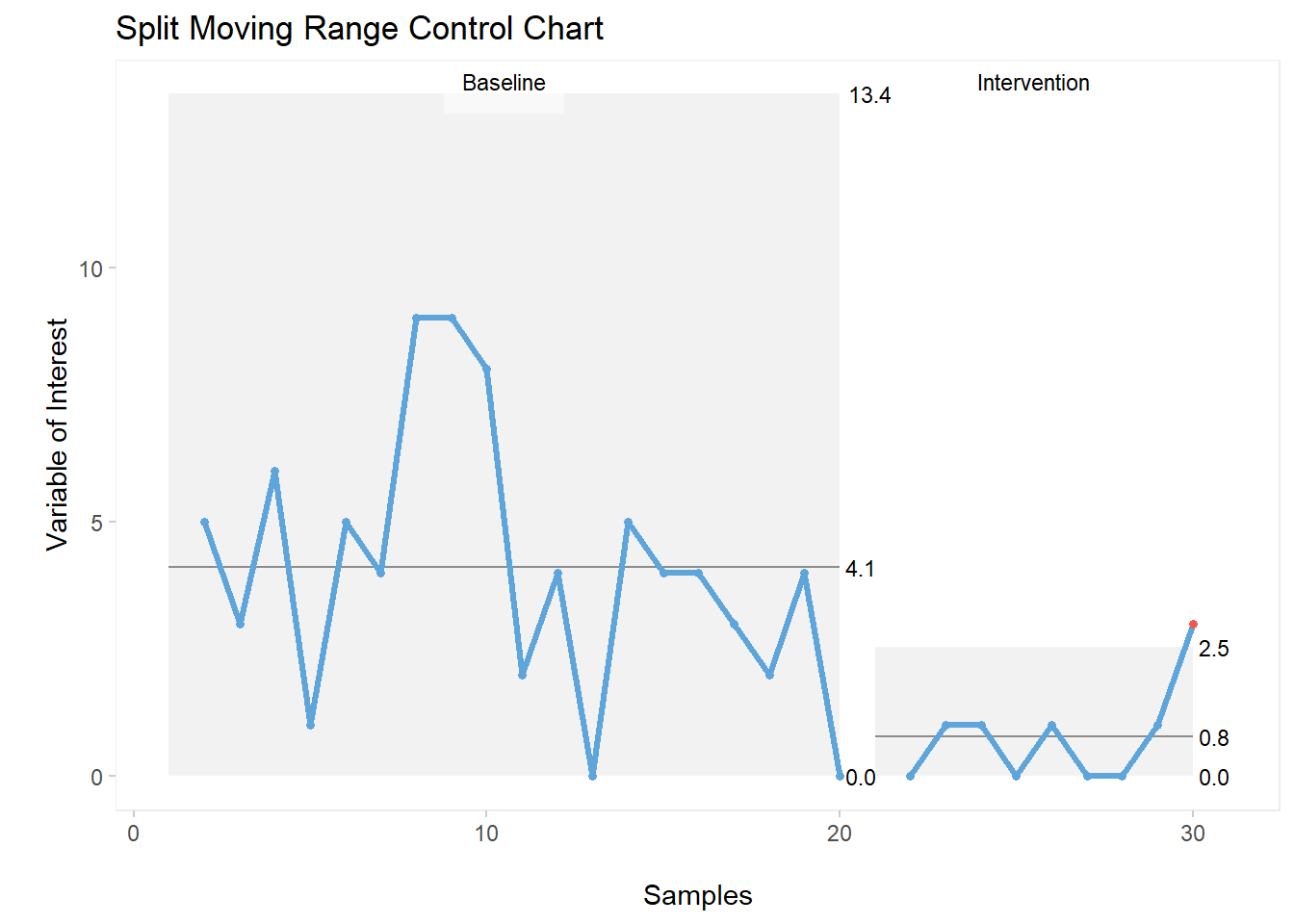Click the x-axis tick label 20
Viewport: 1294px width, 924px height.
[840, 834]
